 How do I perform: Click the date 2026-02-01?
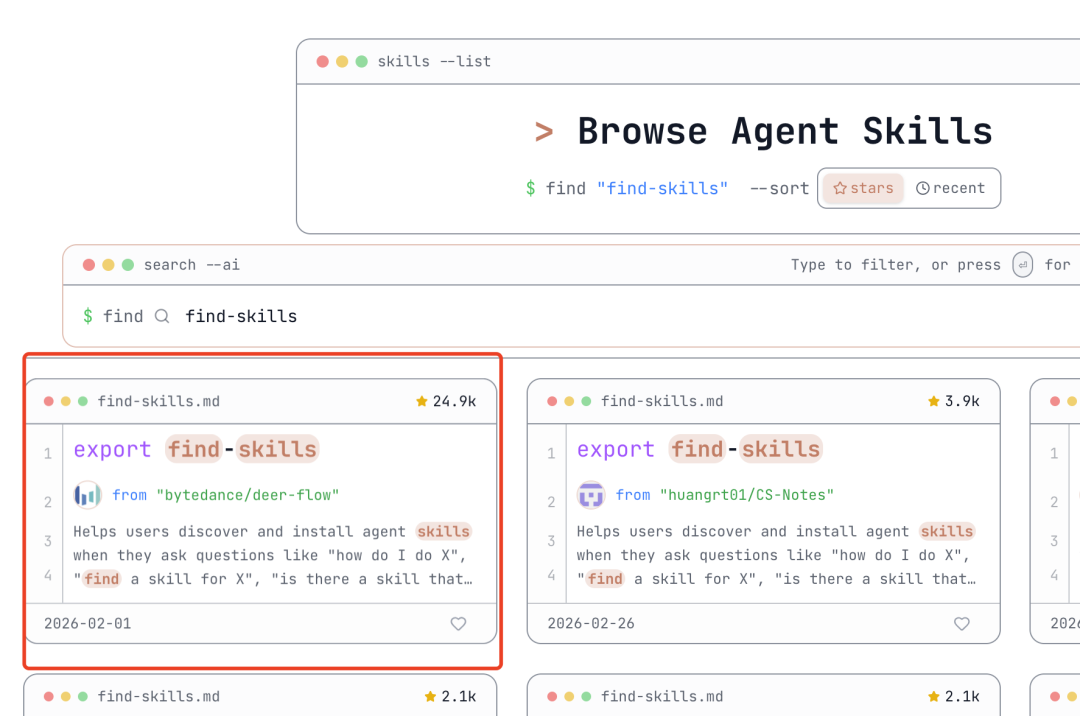(87, 624)
